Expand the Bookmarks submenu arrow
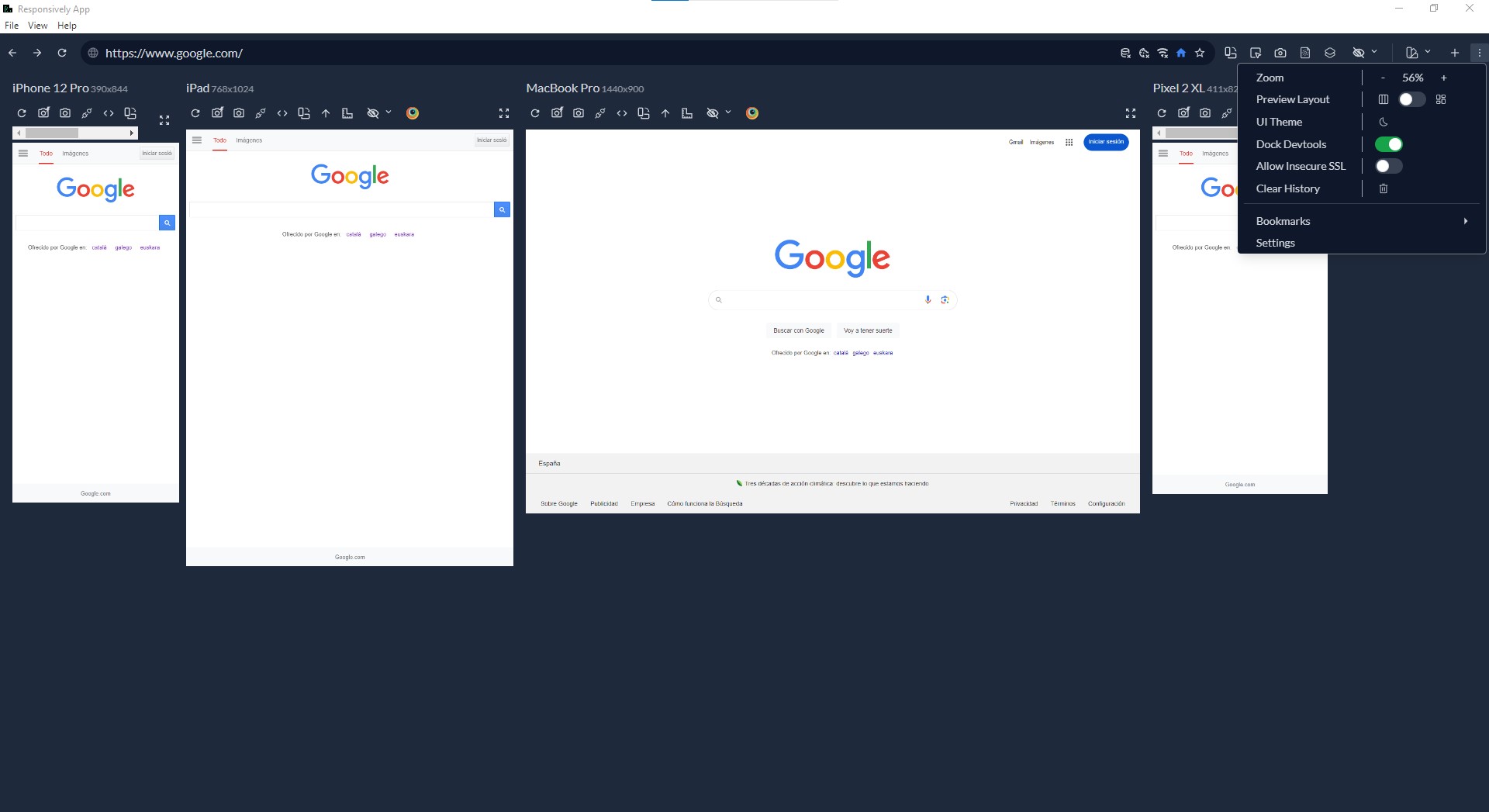 (x=1465, y=221)
